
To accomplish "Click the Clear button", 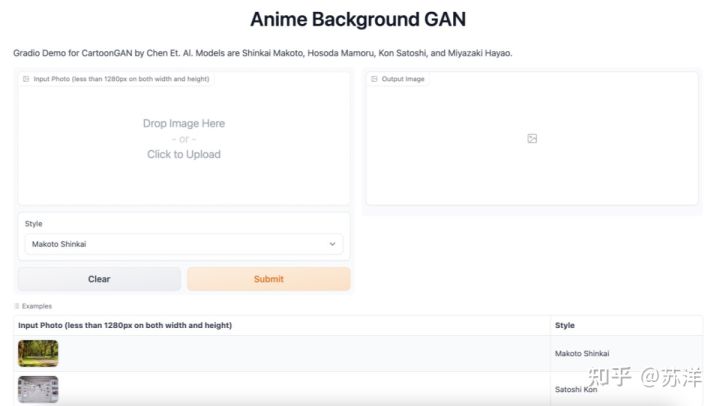I will [x=99, y=279].
